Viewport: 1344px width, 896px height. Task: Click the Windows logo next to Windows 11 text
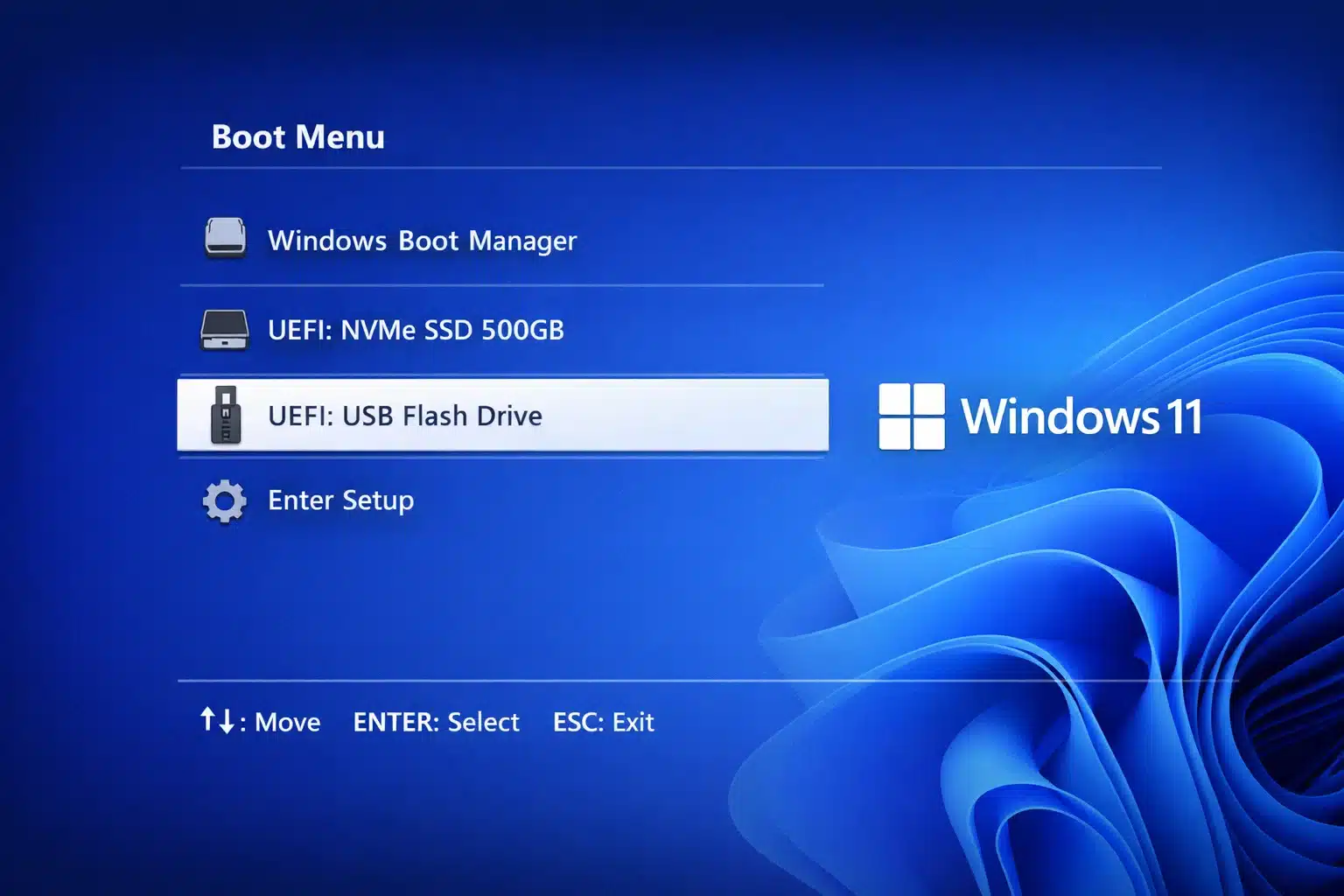(x=913, y=417)
